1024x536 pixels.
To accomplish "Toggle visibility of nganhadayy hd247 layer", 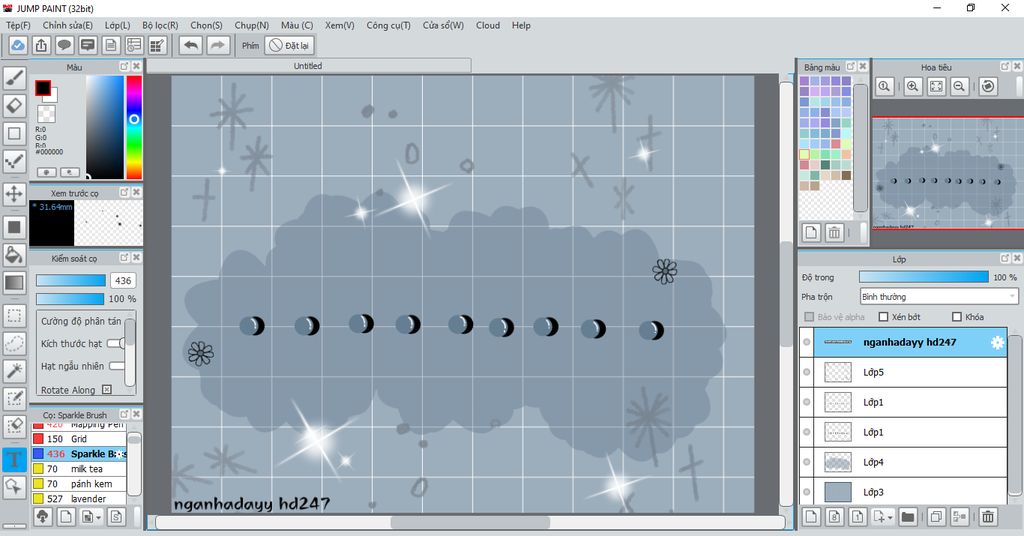I will tap(807, 342).
